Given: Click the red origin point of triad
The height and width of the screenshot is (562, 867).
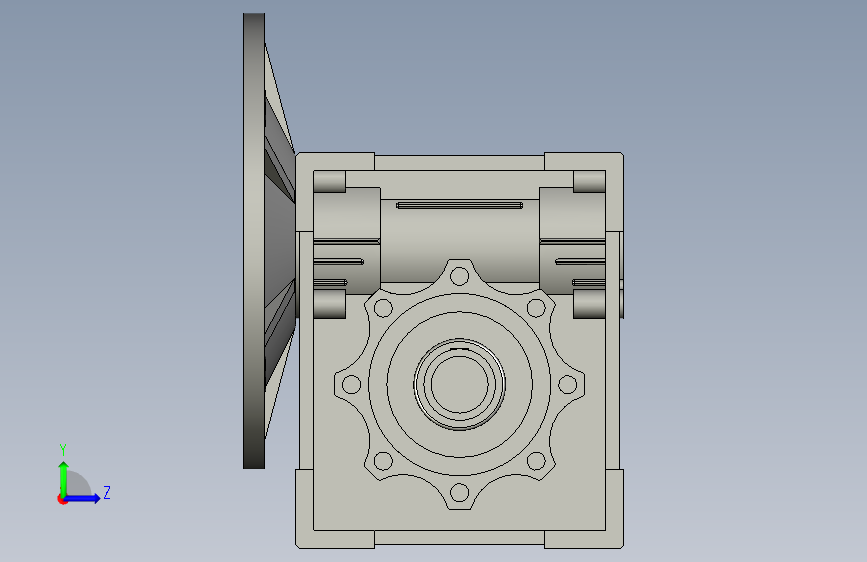Looking at the screenshot, I should click(62, 499).
